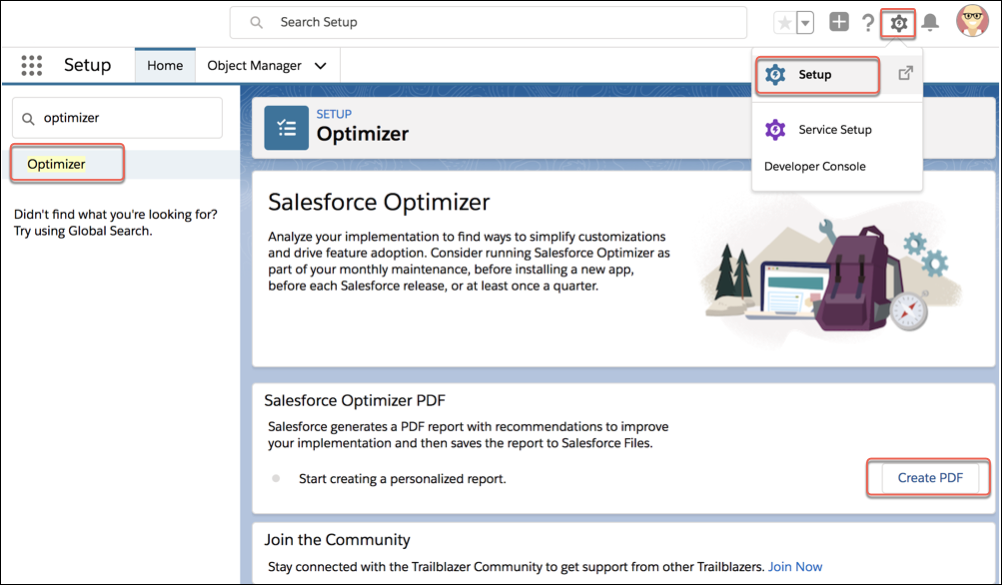The width and height of the screenshot is (1002, 585).
Task: Select Optimizer in the sidebar results
Action: [x=56, y=164]
